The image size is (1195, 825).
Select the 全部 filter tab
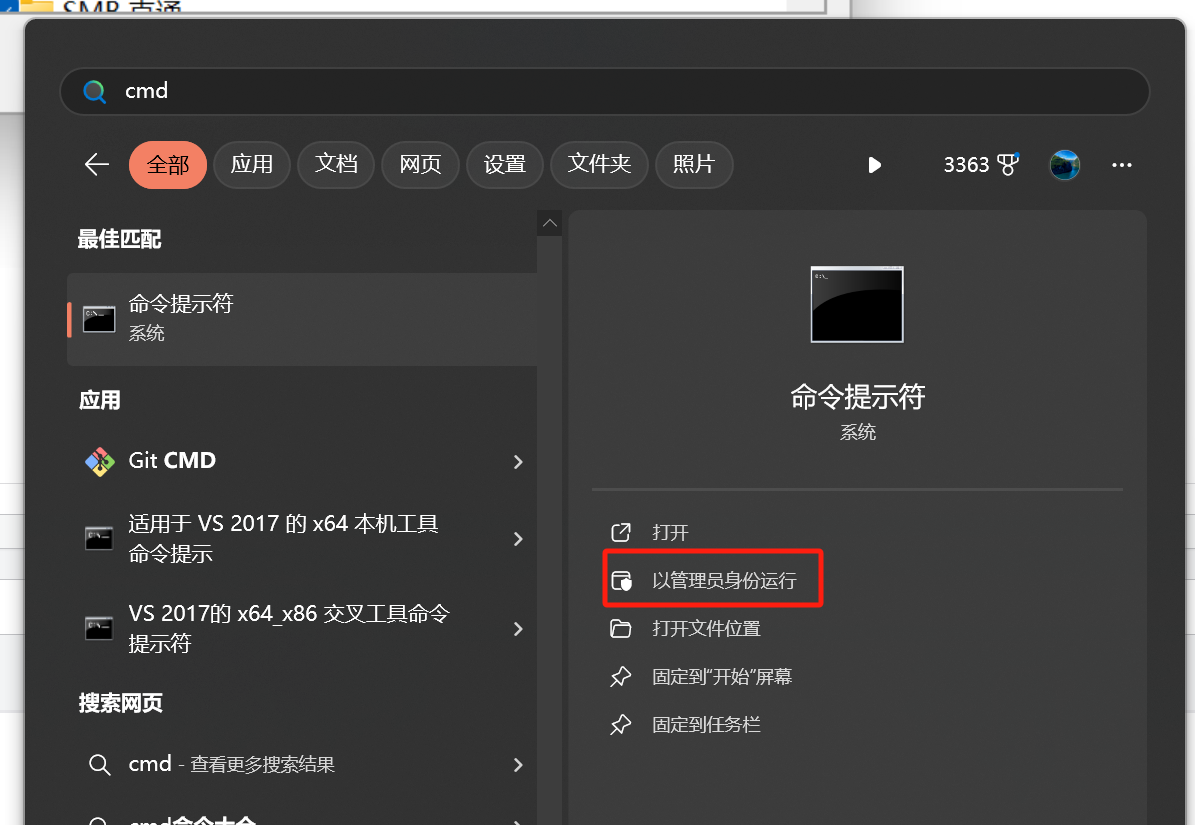[168, 165]
